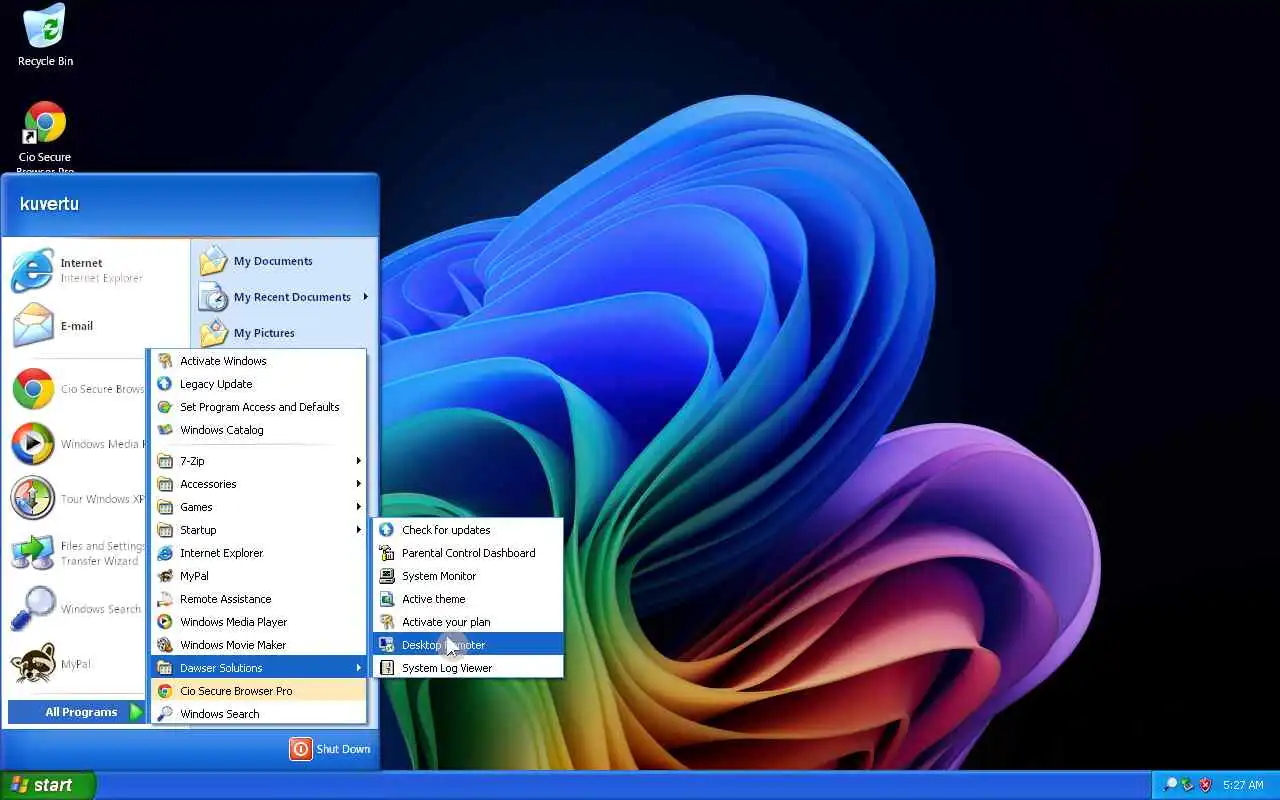
Task: Click the Windows Movie Maker icon
Action: [x=165, y=645]
